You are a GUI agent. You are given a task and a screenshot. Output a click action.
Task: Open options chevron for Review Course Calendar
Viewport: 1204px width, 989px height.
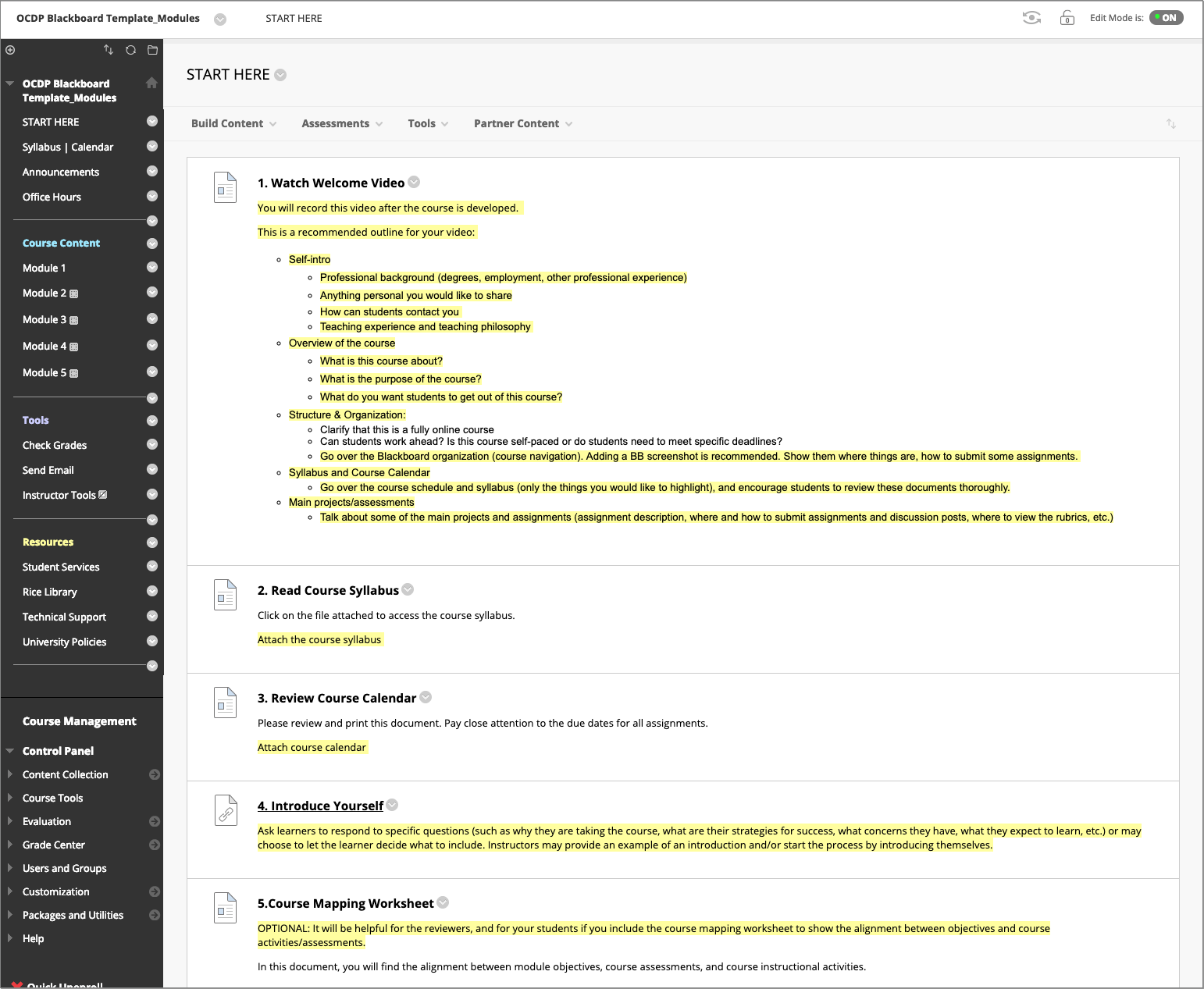click(426, 697)
